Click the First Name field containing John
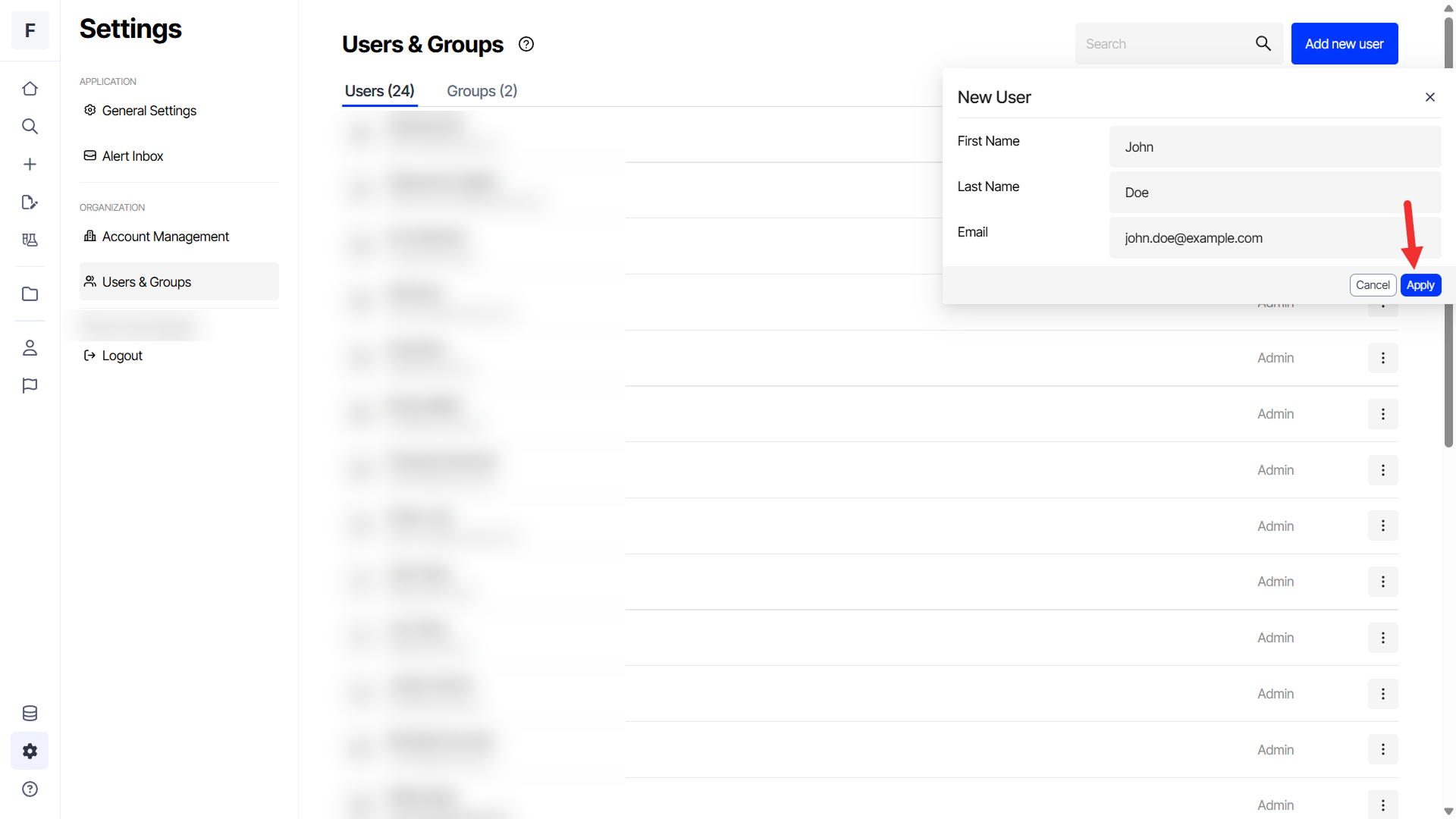The image size is (1456, 819). [x=1275, y=147]
